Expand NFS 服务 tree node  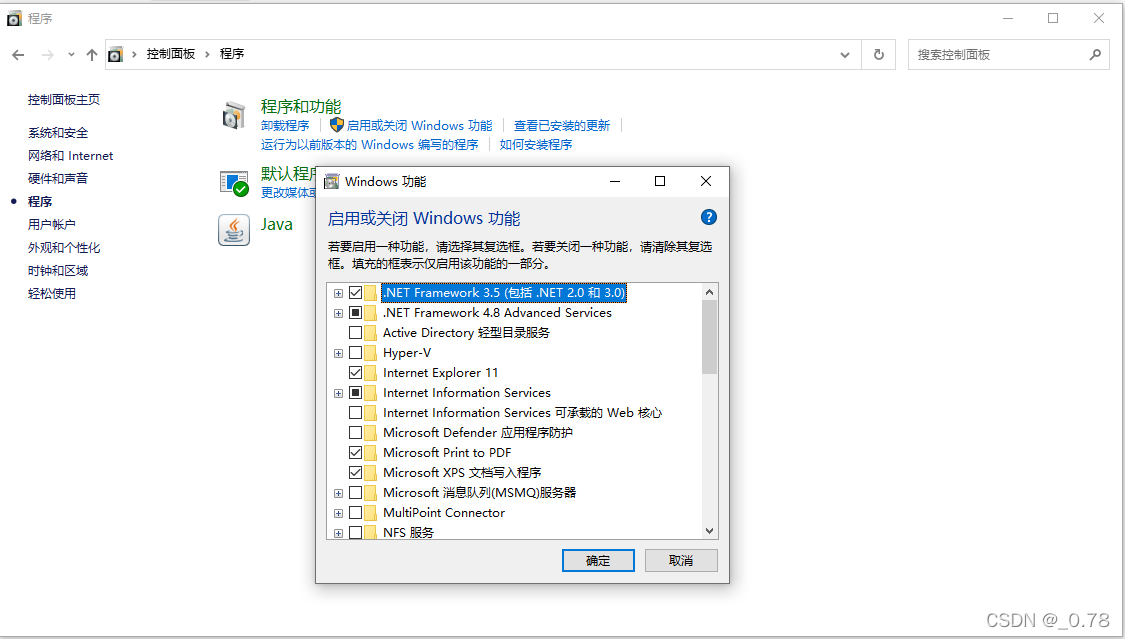[x=338, y=533]
